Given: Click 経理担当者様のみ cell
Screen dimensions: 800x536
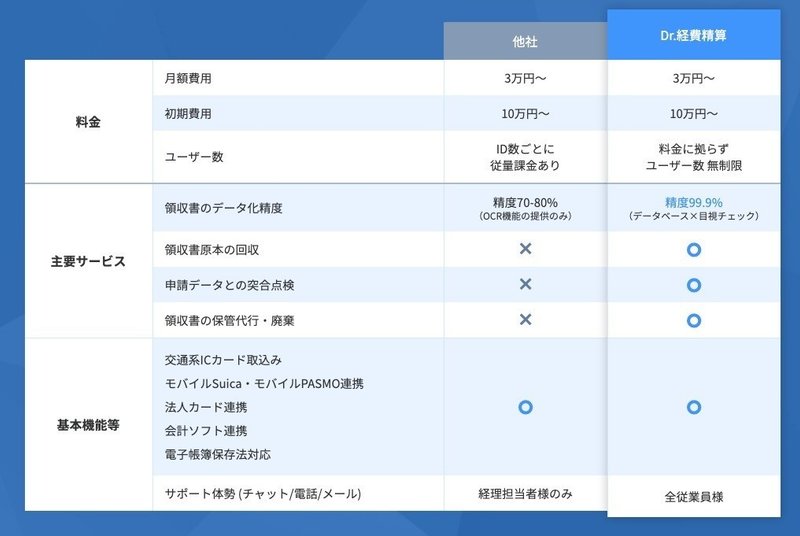Looking at the screenshot, I should pyautogui.click(x=525, y=494).
